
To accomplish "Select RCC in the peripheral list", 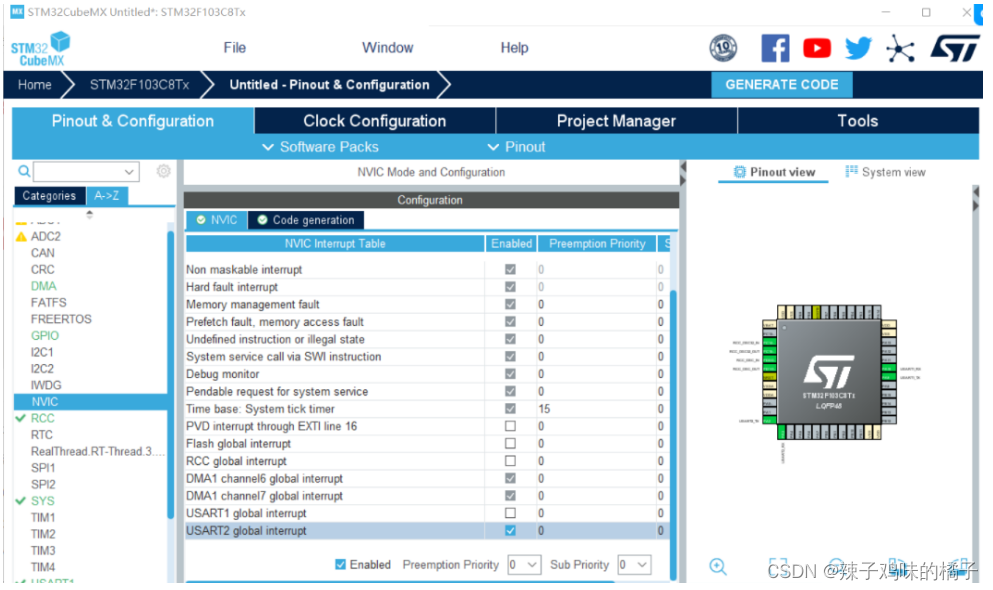I will pos(42,418).
